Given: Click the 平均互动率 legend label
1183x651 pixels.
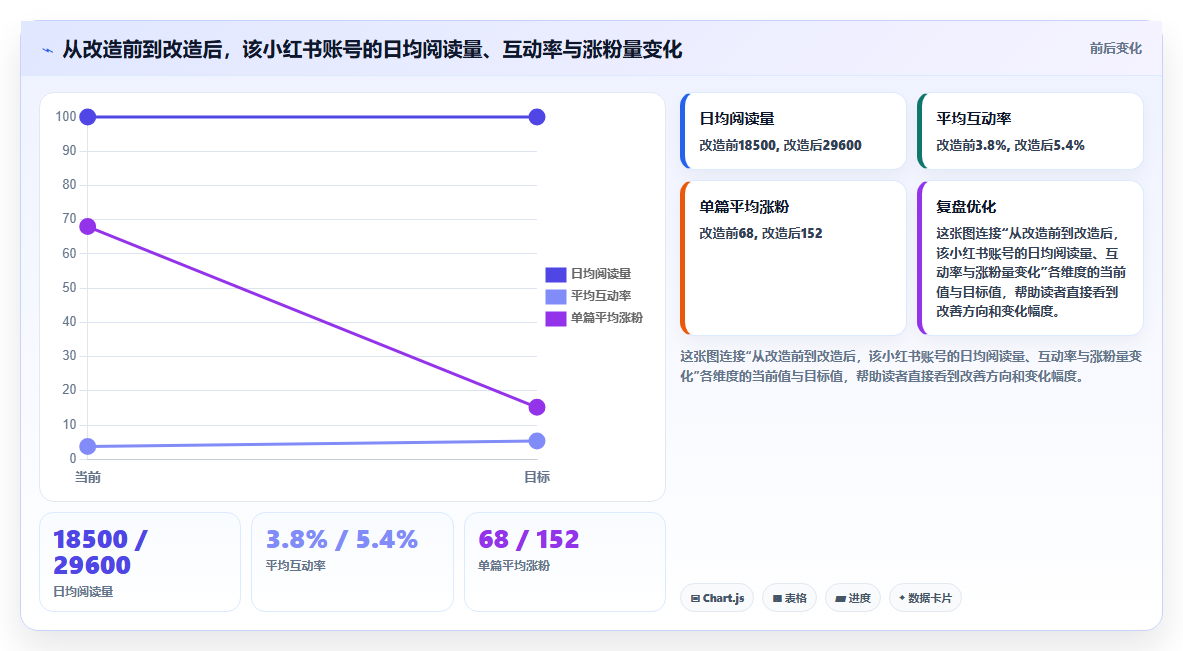Looking at the screenshot, I should 601,296.
